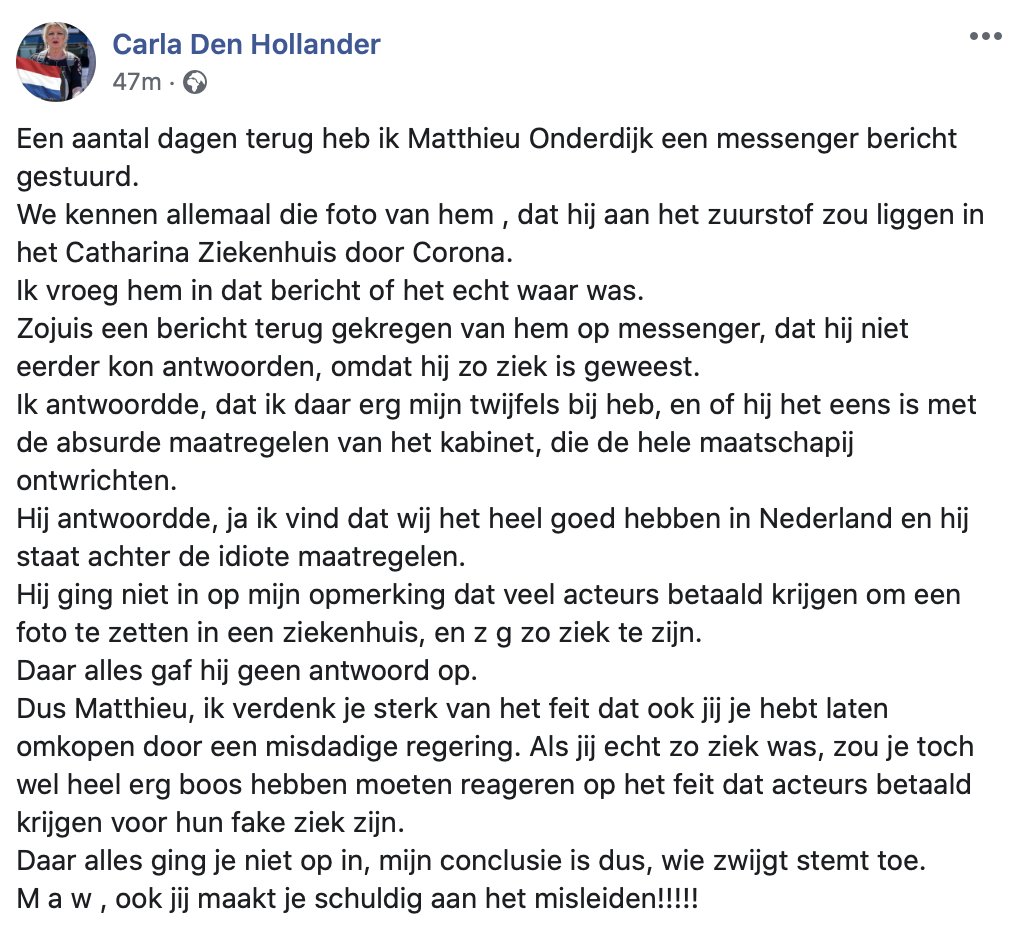Viewport: 1010px width, 948px height.
Task: Click the 47m post timestamp
Action: 137,82
